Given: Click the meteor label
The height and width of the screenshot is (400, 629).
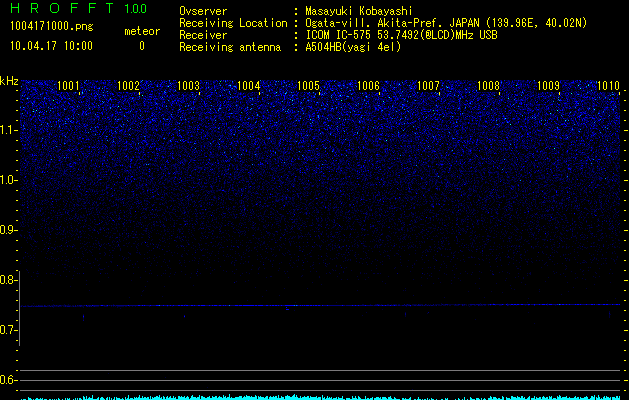Looking at the screenshot, I should (x=142, y=31).
